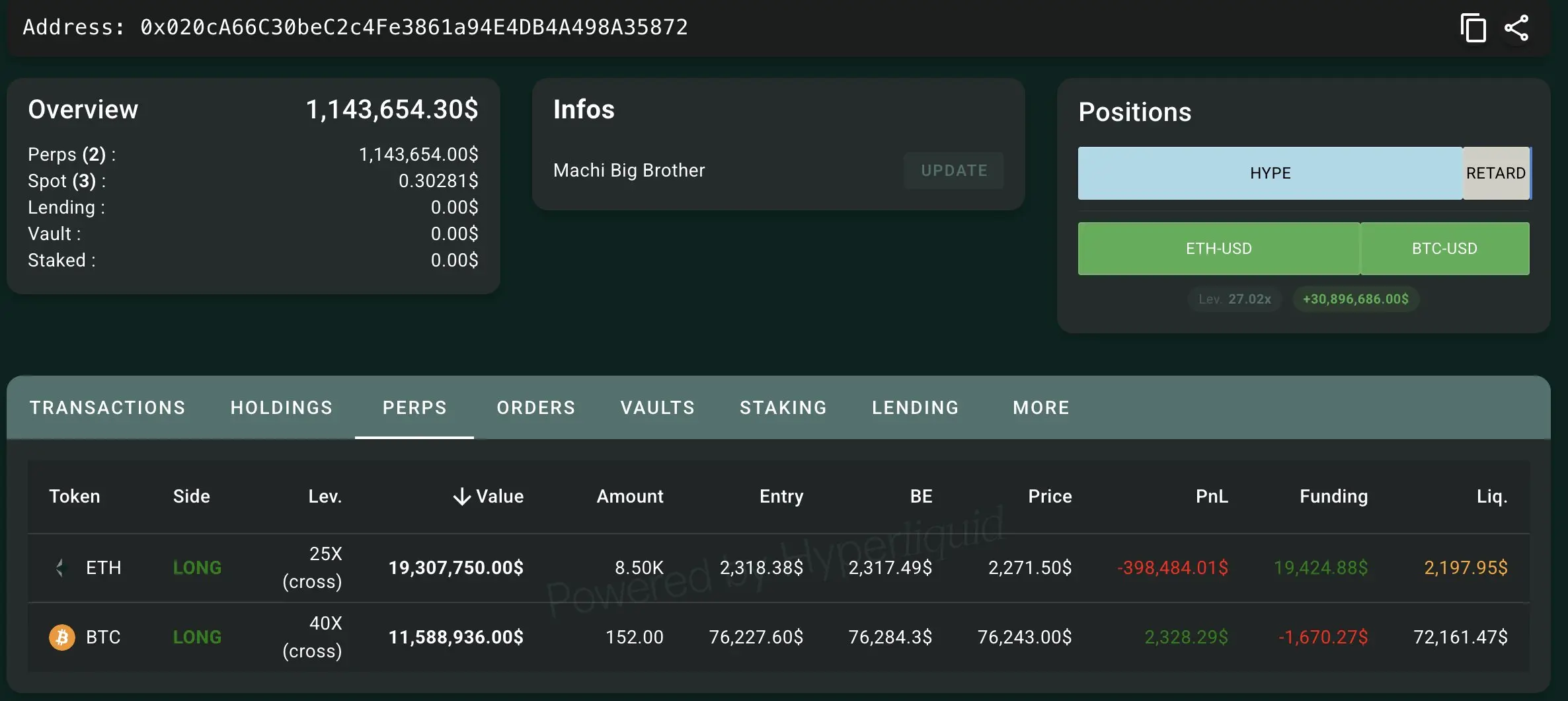This screenshot has height=701, width=1568.
Task: Click the sort arrow next to Value
Action: tap(462, 496)
